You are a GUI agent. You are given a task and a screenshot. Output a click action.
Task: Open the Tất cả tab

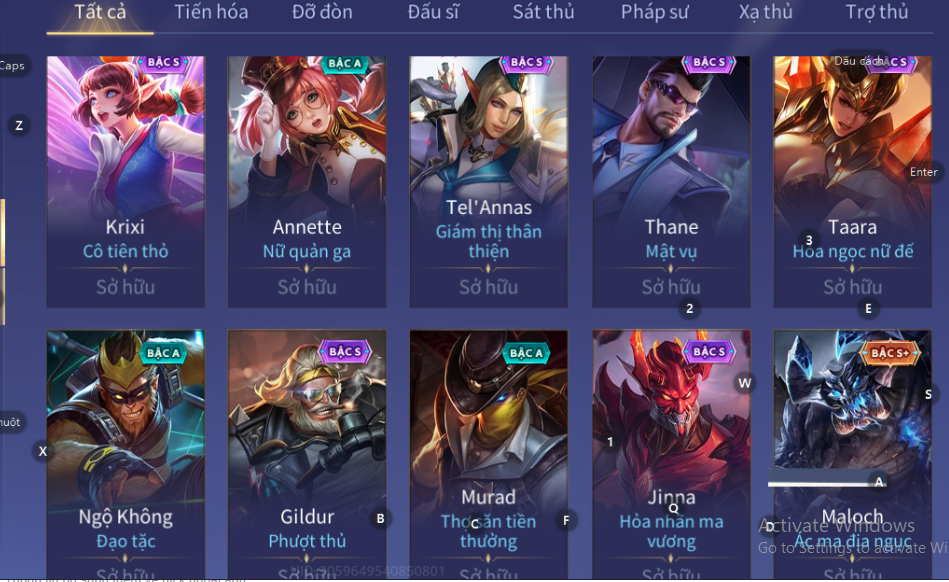[100, 12]
